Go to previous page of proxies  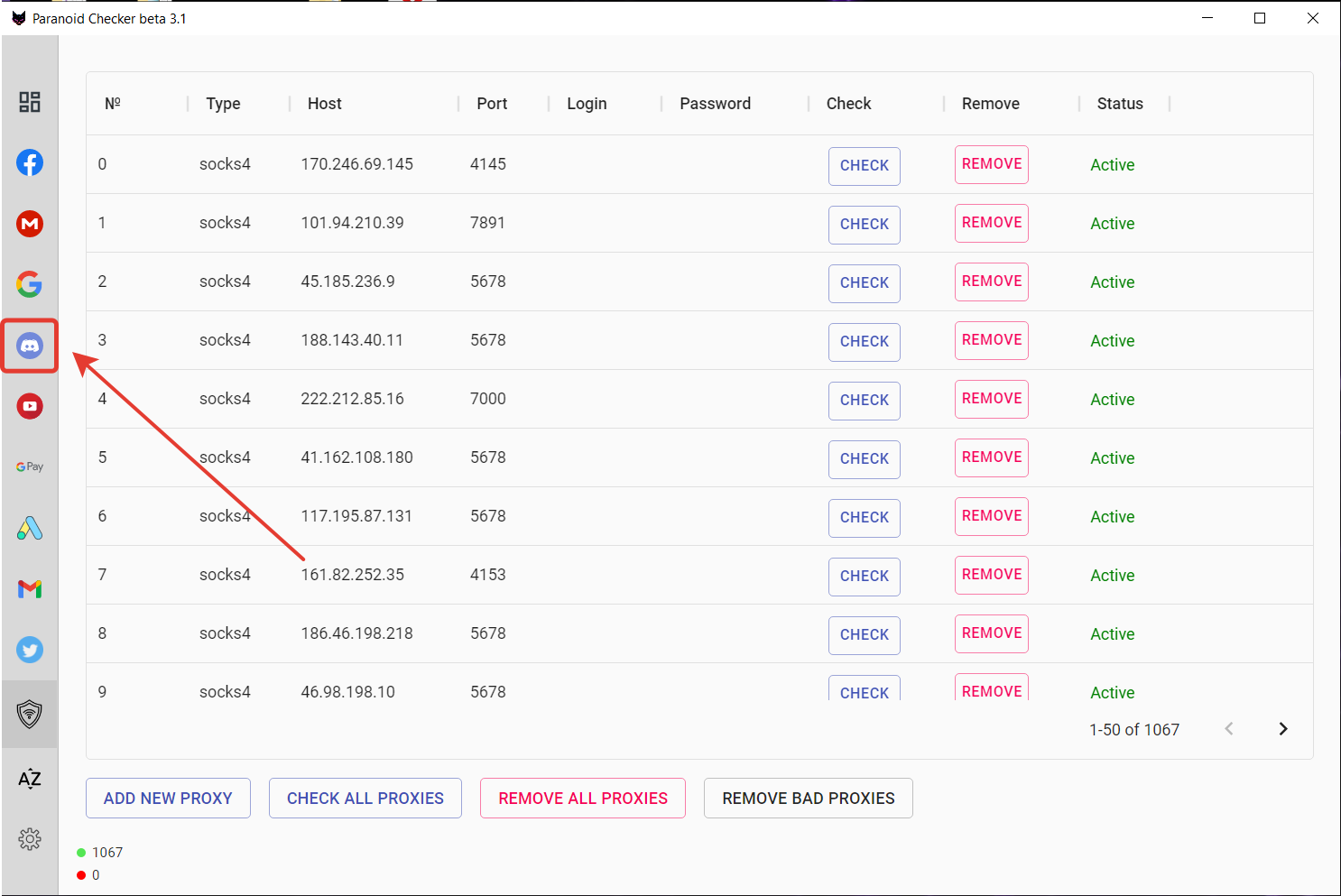(x=1229, y=729)
